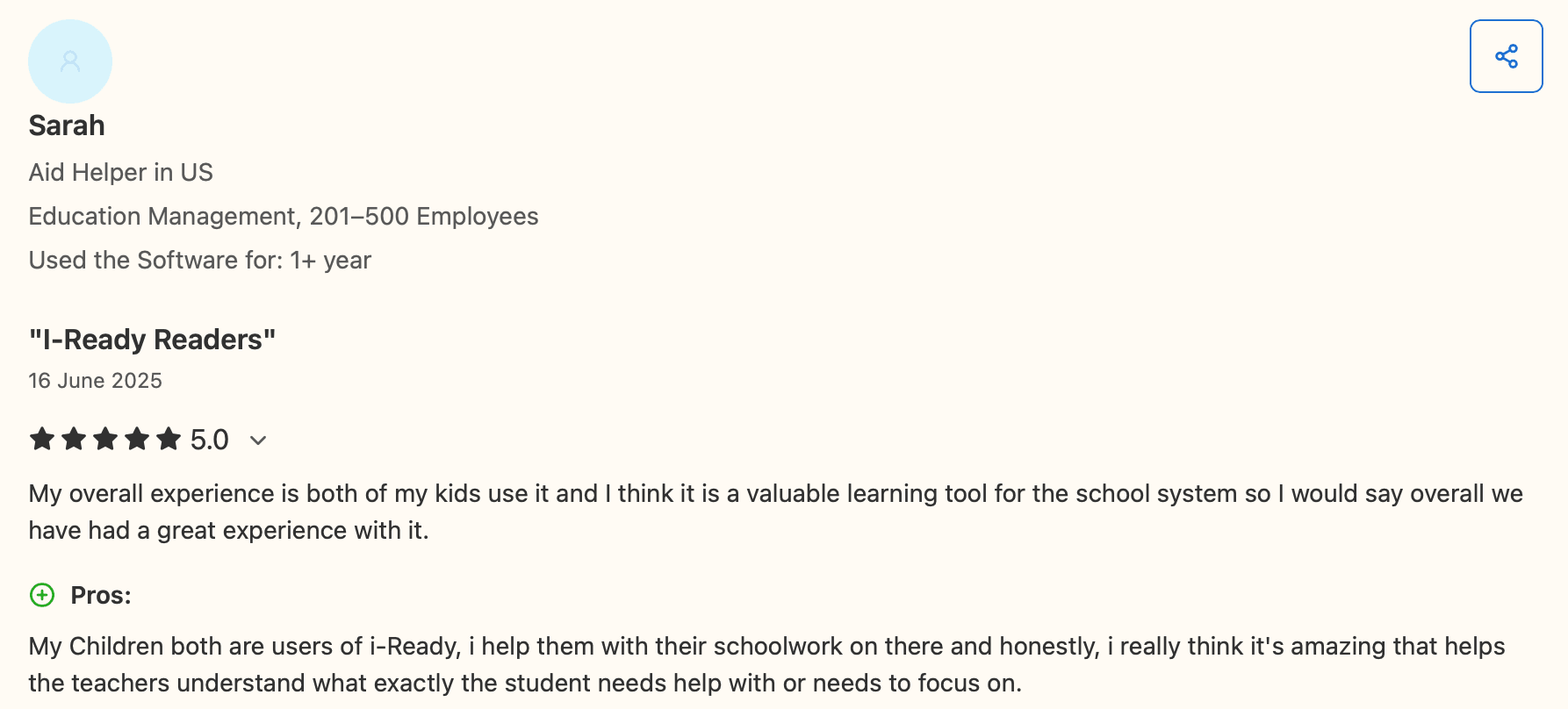Open the review titled "I-Ready Readers"

click(151, 340)
